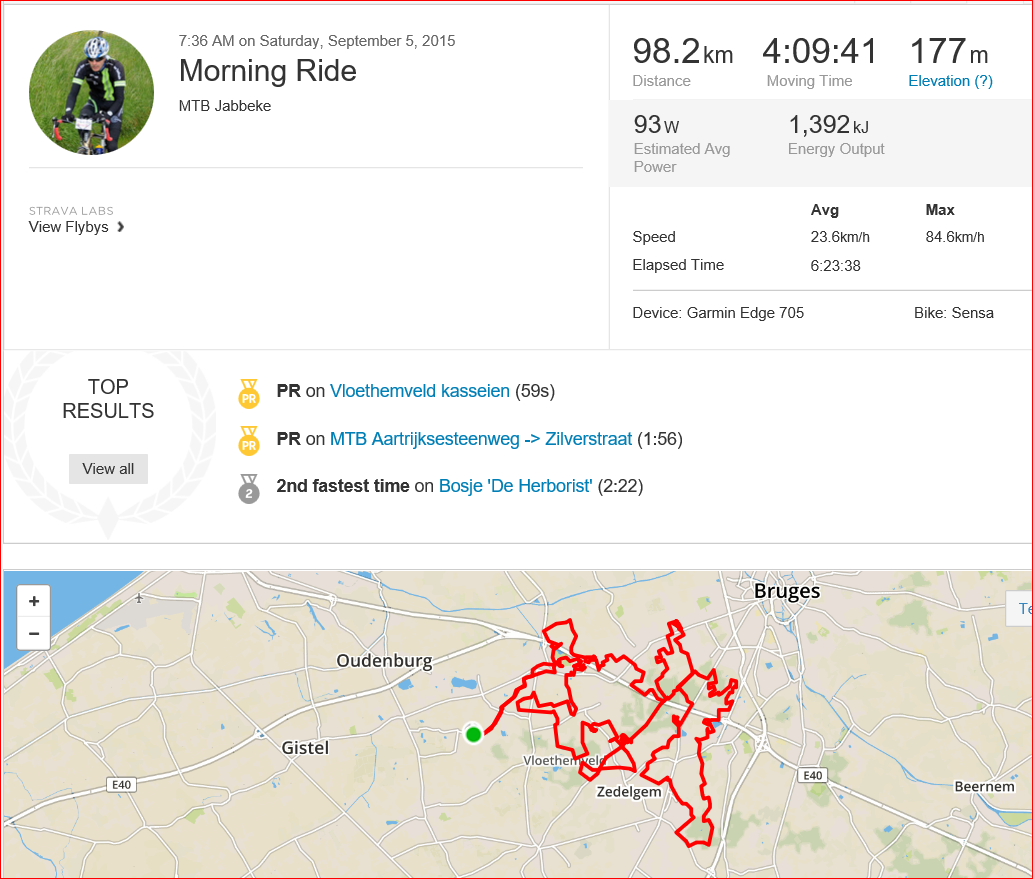Open the Vloethemveld kasseien segment link

click(420, 391)
